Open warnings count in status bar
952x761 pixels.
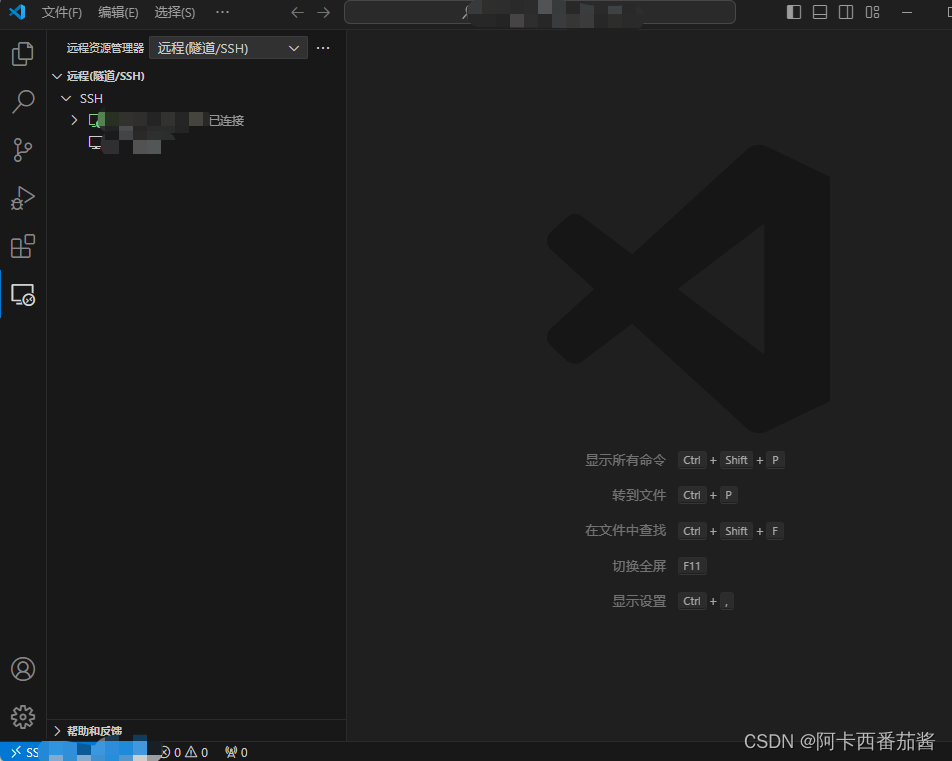click(197, 752)
